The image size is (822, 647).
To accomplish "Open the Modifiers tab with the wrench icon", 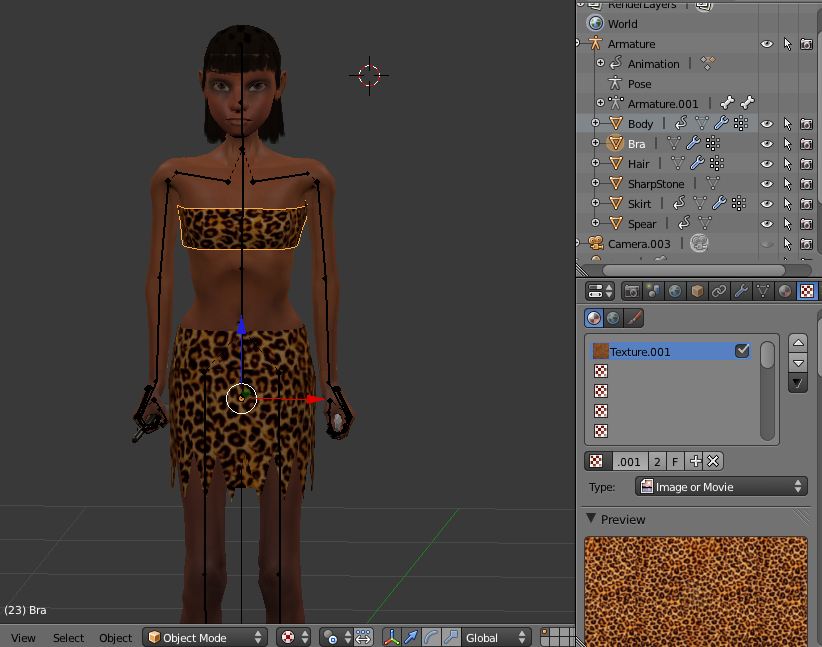I will tap(743, 291).
